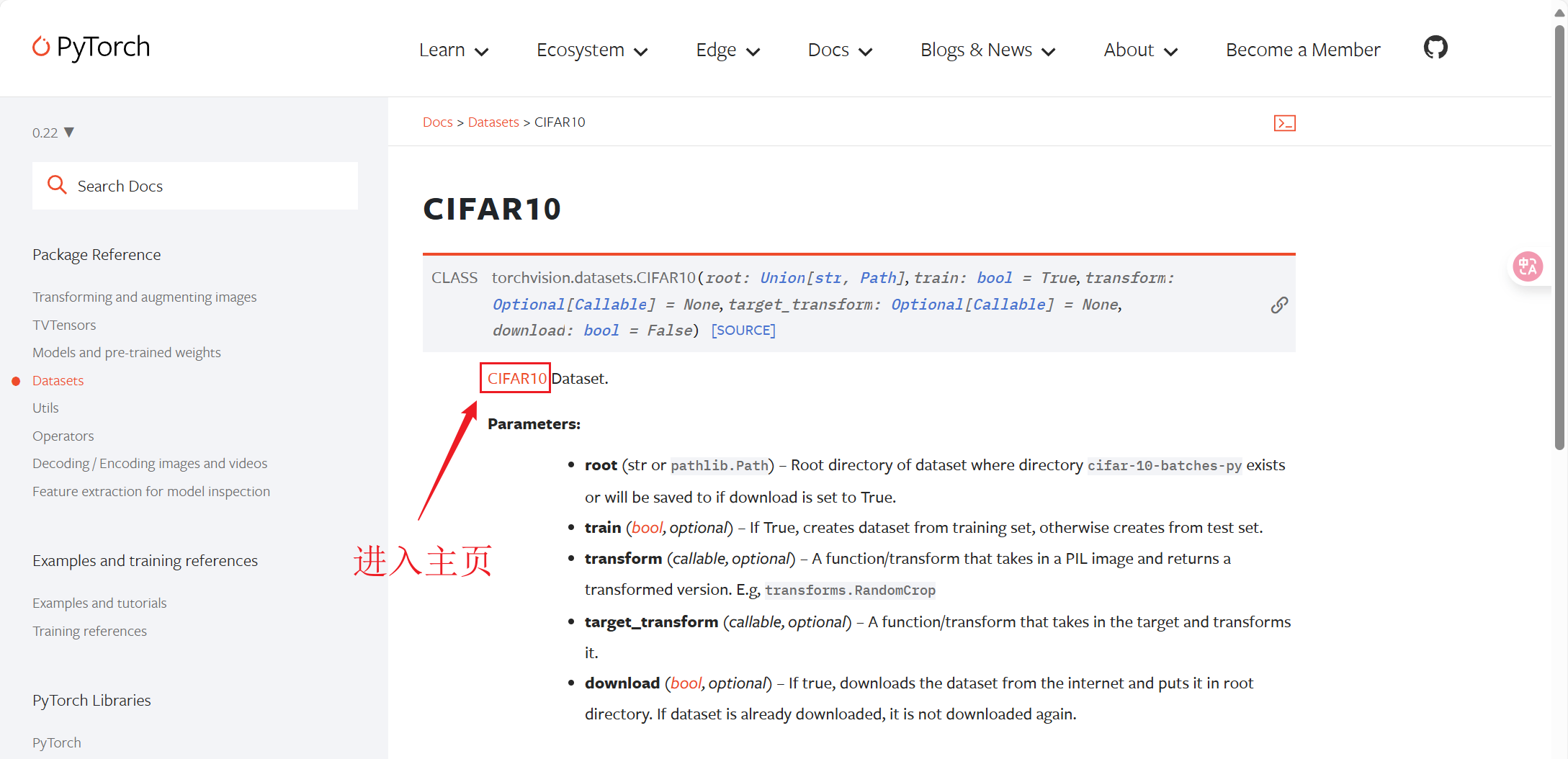This screenshot has width=1568, height=759.
Task: Go to Datasets breadcrumb
Action: (493, 122)
